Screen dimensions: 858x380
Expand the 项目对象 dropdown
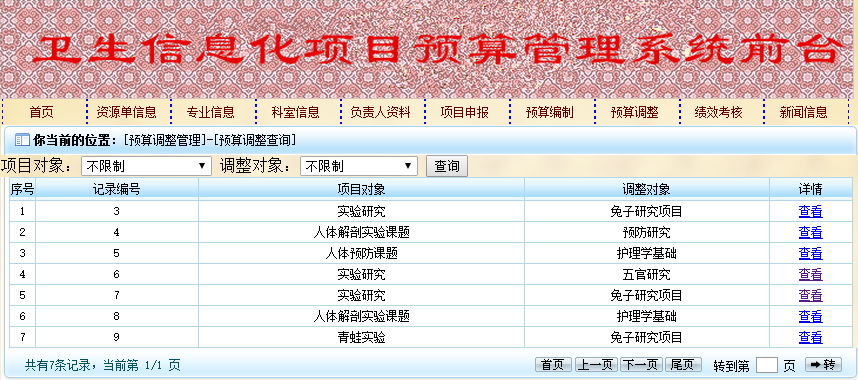click(x=146, y=166)
